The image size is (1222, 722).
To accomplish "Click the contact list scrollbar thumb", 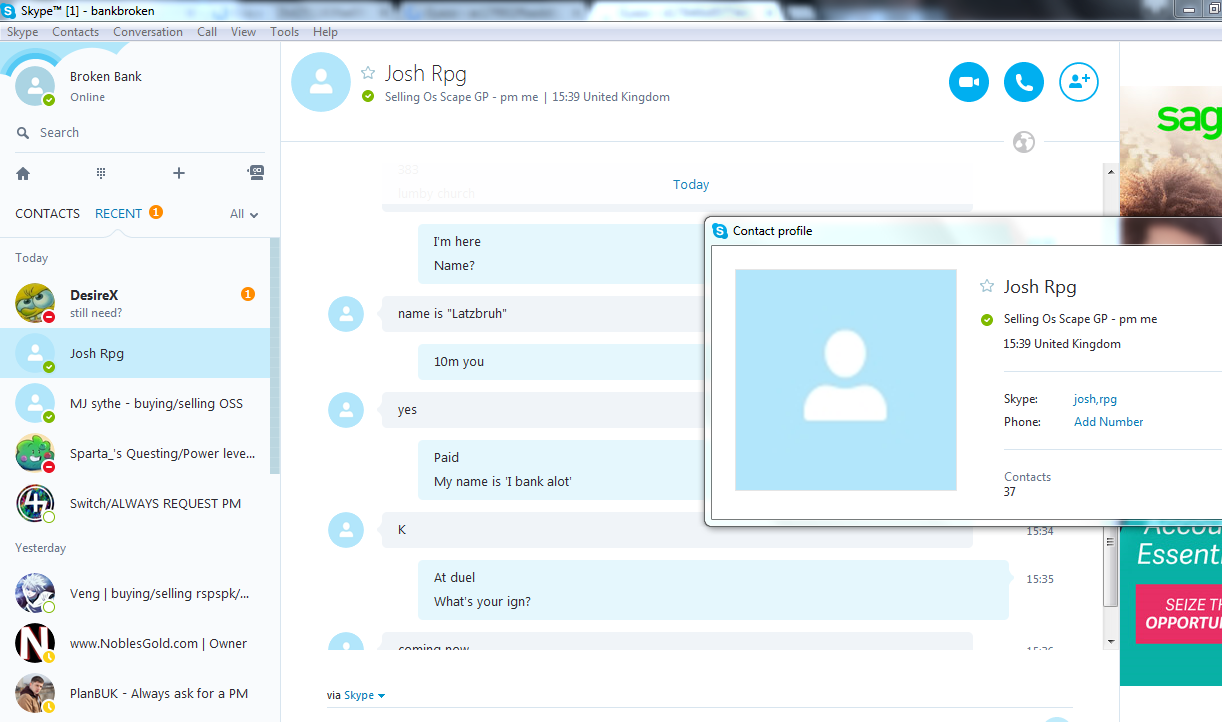I will pos(275,355).
